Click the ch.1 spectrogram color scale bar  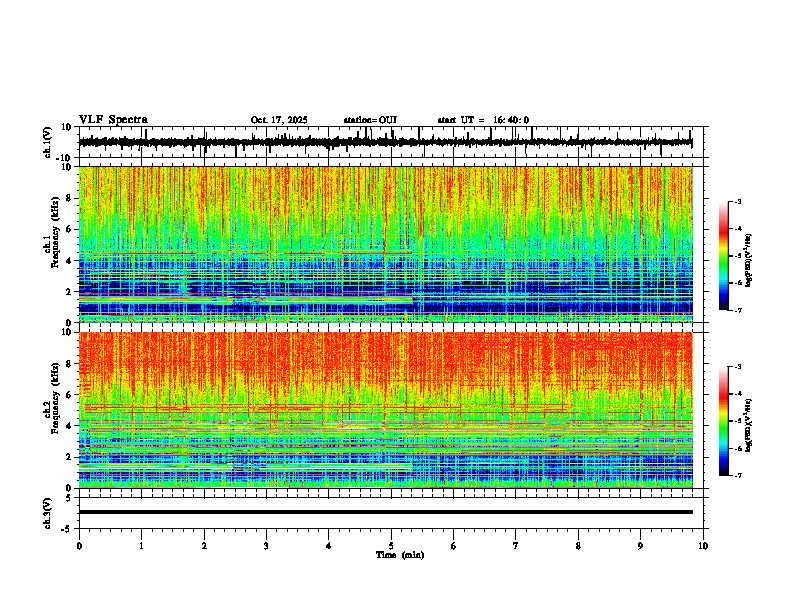click(724, 256)
